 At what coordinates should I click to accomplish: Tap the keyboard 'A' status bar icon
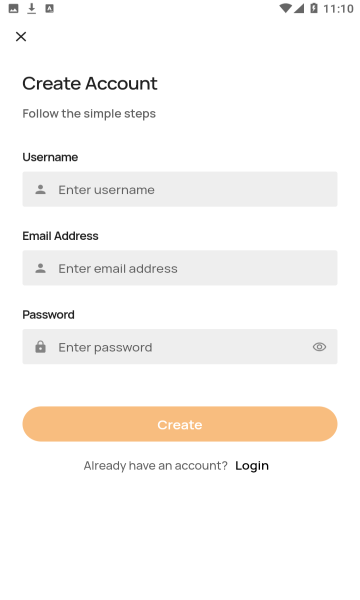[49, 8]
